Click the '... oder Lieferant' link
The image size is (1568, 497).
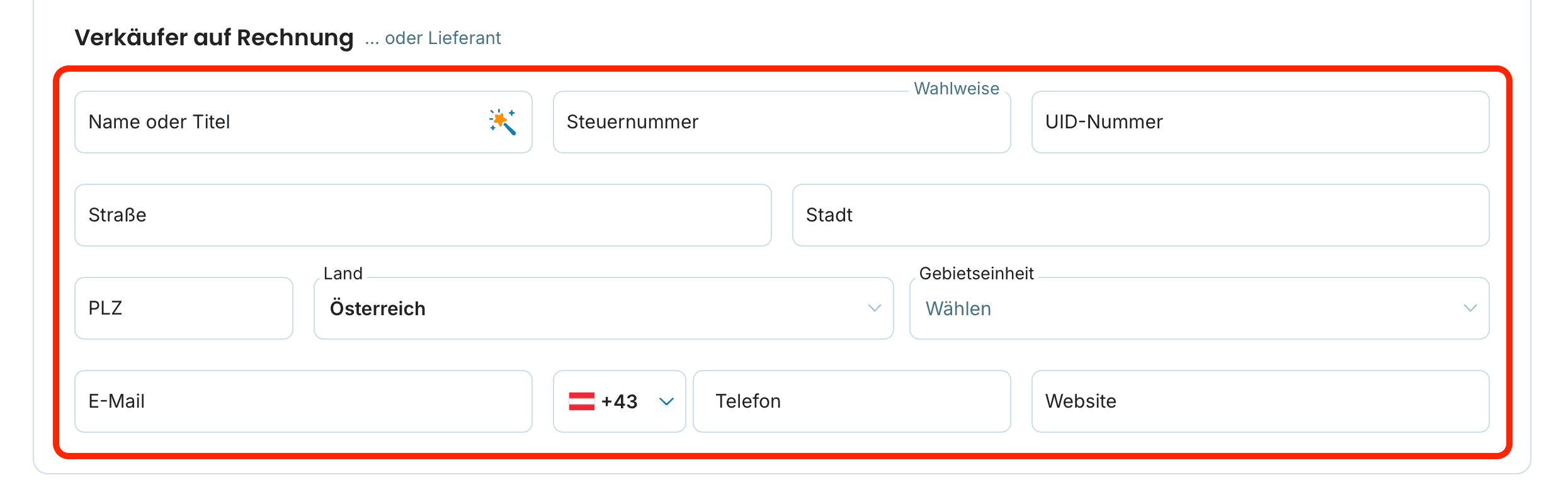coord(433,38)
